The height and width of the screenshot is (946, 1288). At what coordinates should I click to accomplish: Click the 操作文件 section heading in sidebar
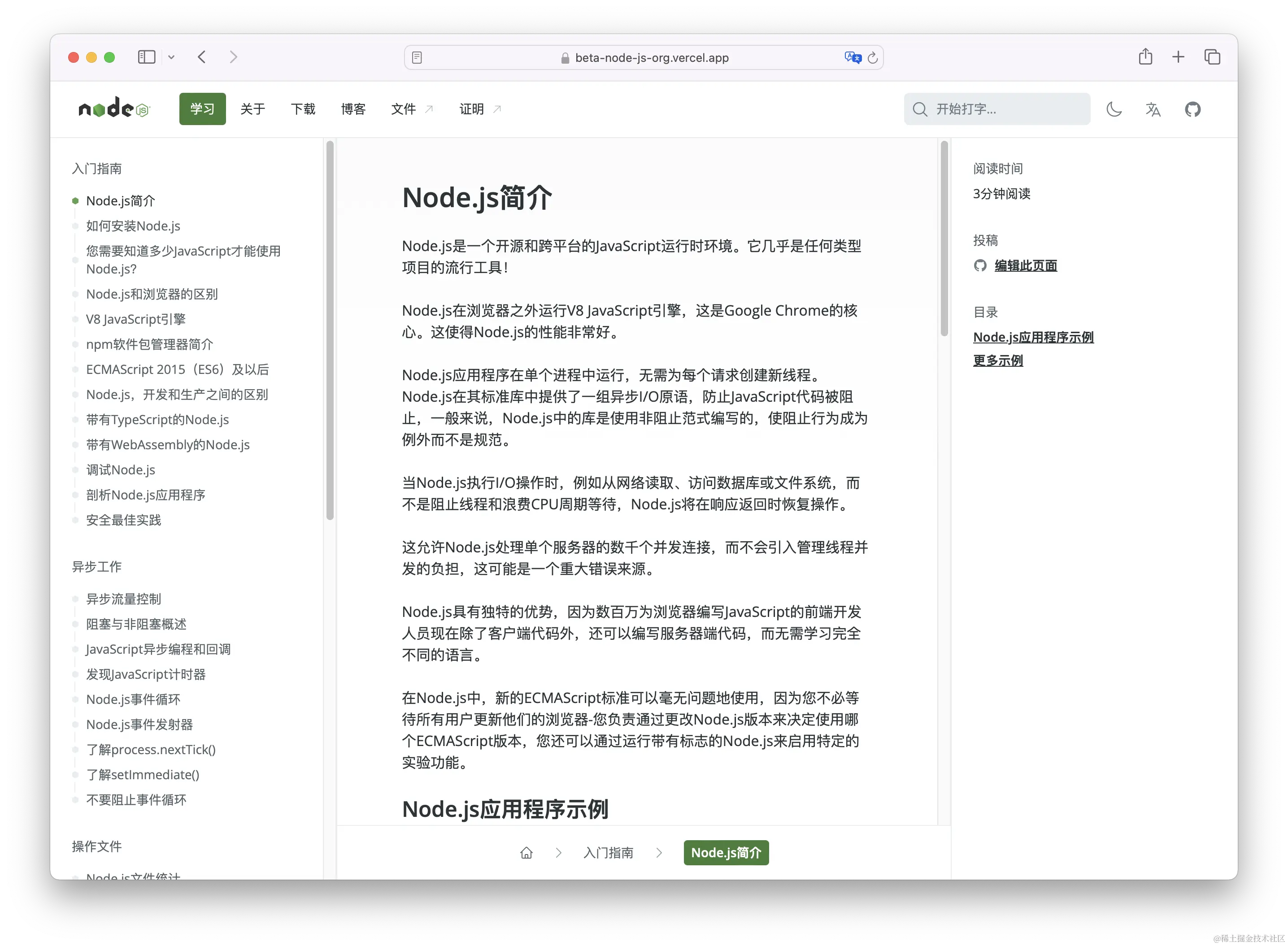point(97,847)
